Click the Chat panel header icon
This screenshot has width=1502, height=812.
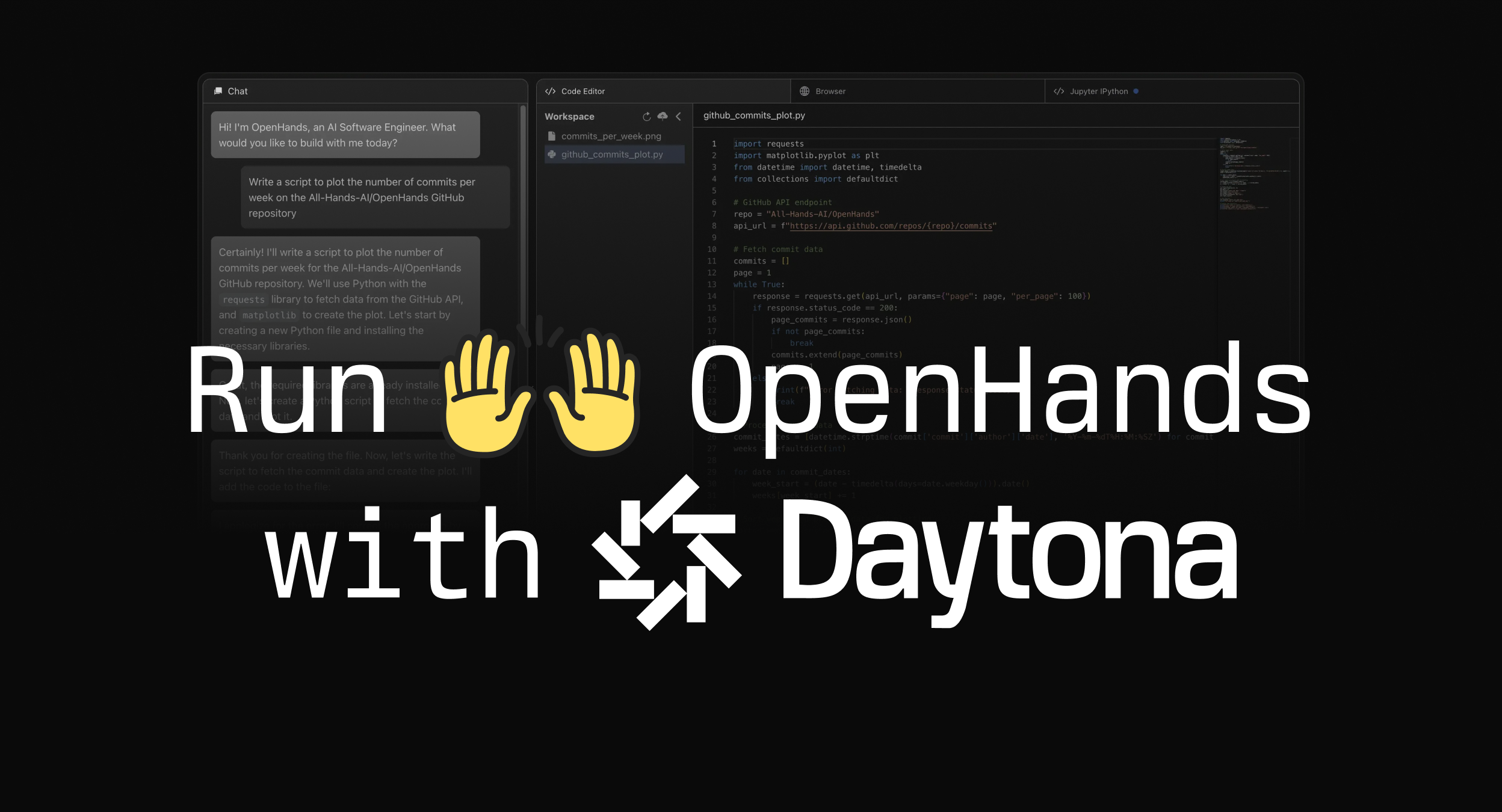[x=218, y=91]
